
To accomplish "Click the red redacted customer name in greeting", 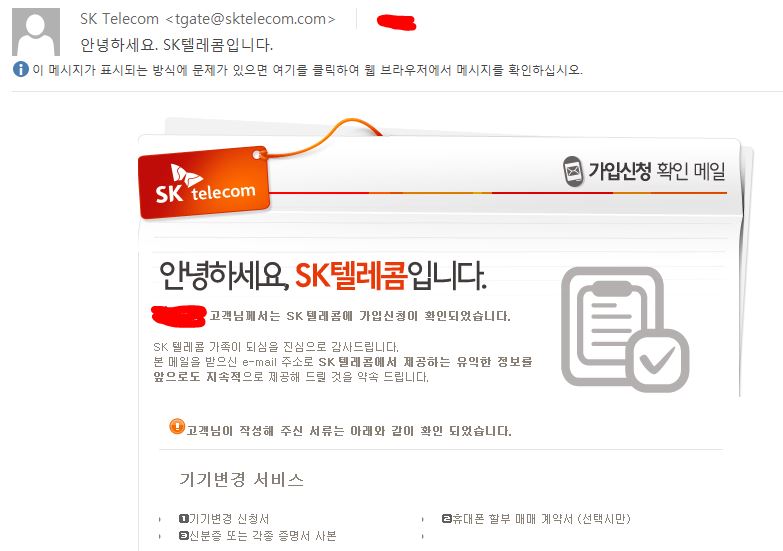I will click(x=179, y=316).
